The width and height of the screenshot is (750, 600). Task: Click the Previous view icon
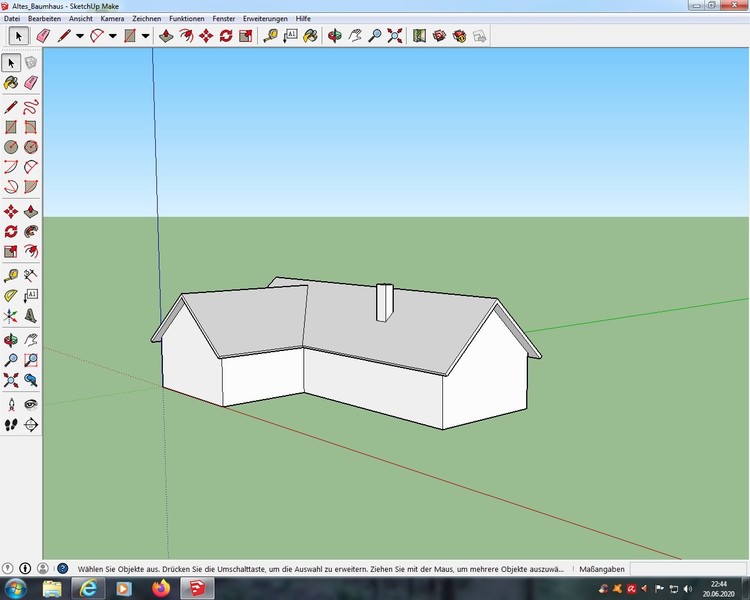point(31,380)
